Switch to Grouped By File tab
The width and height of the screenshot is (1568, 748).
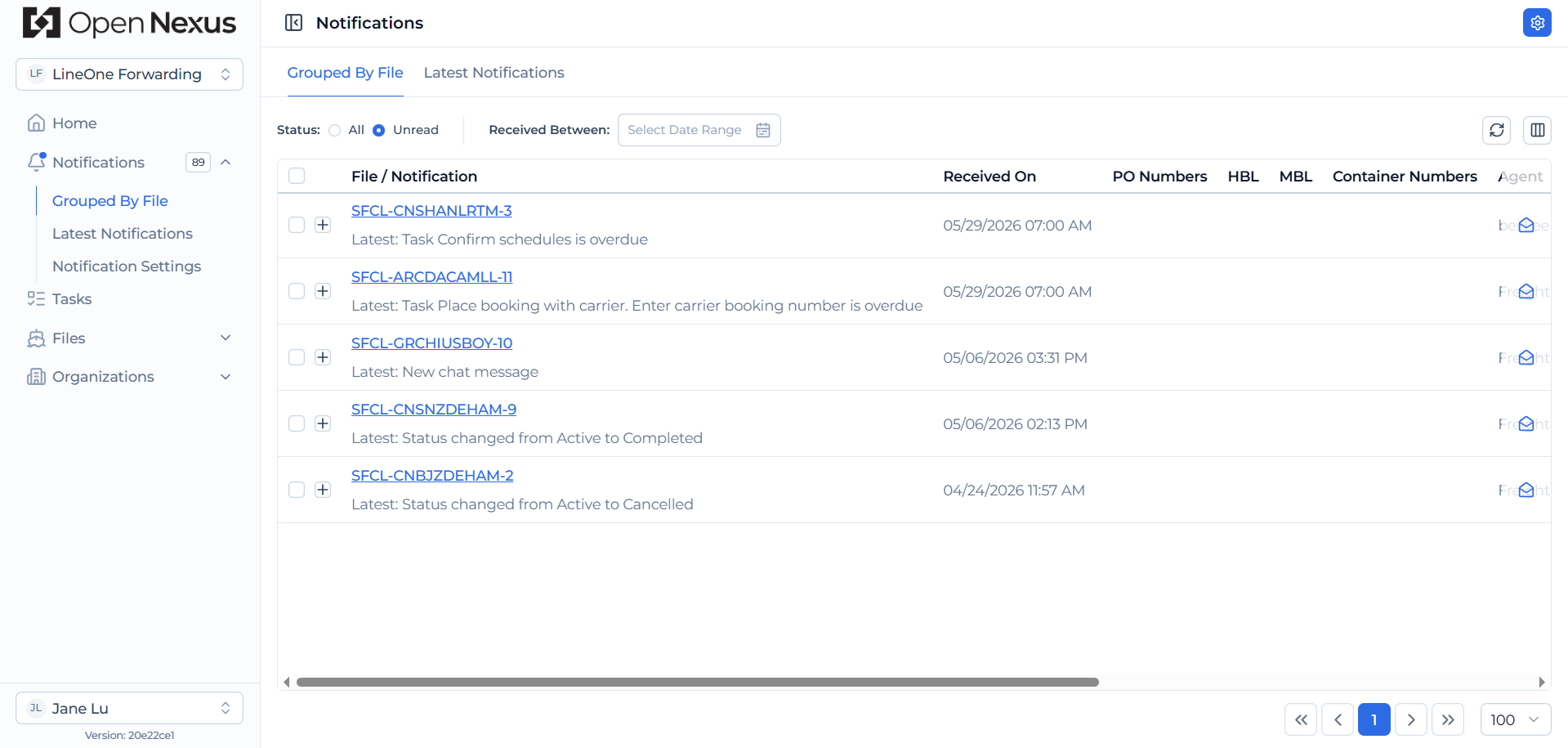(345, 73)
